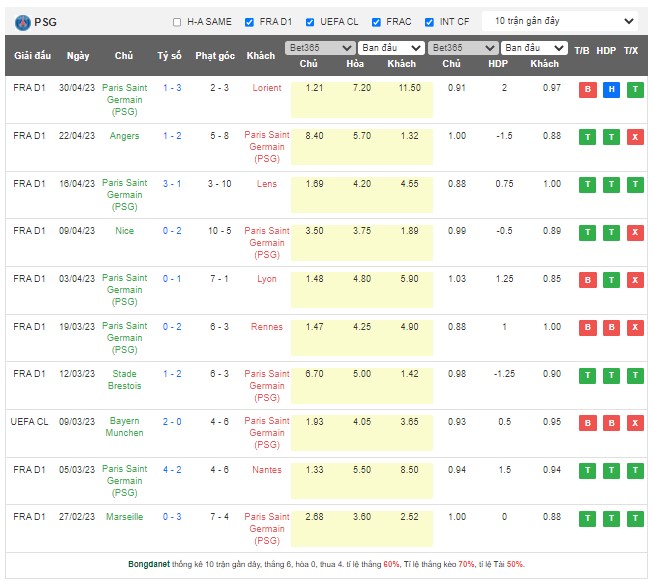The image size is (653, 585).
Task: Click the 'Tỷ số' column header
Action: [x=170, y=56]
